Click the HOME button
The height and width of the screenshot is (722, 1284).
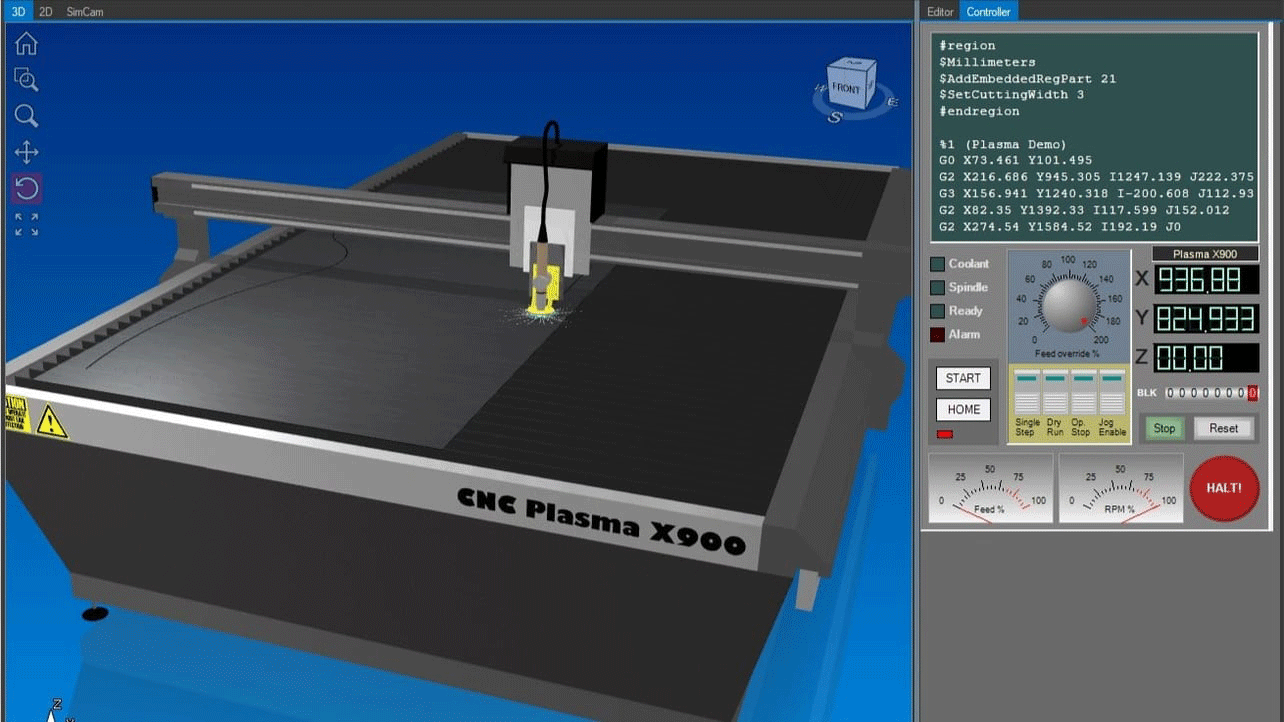[x=962, y=409]
